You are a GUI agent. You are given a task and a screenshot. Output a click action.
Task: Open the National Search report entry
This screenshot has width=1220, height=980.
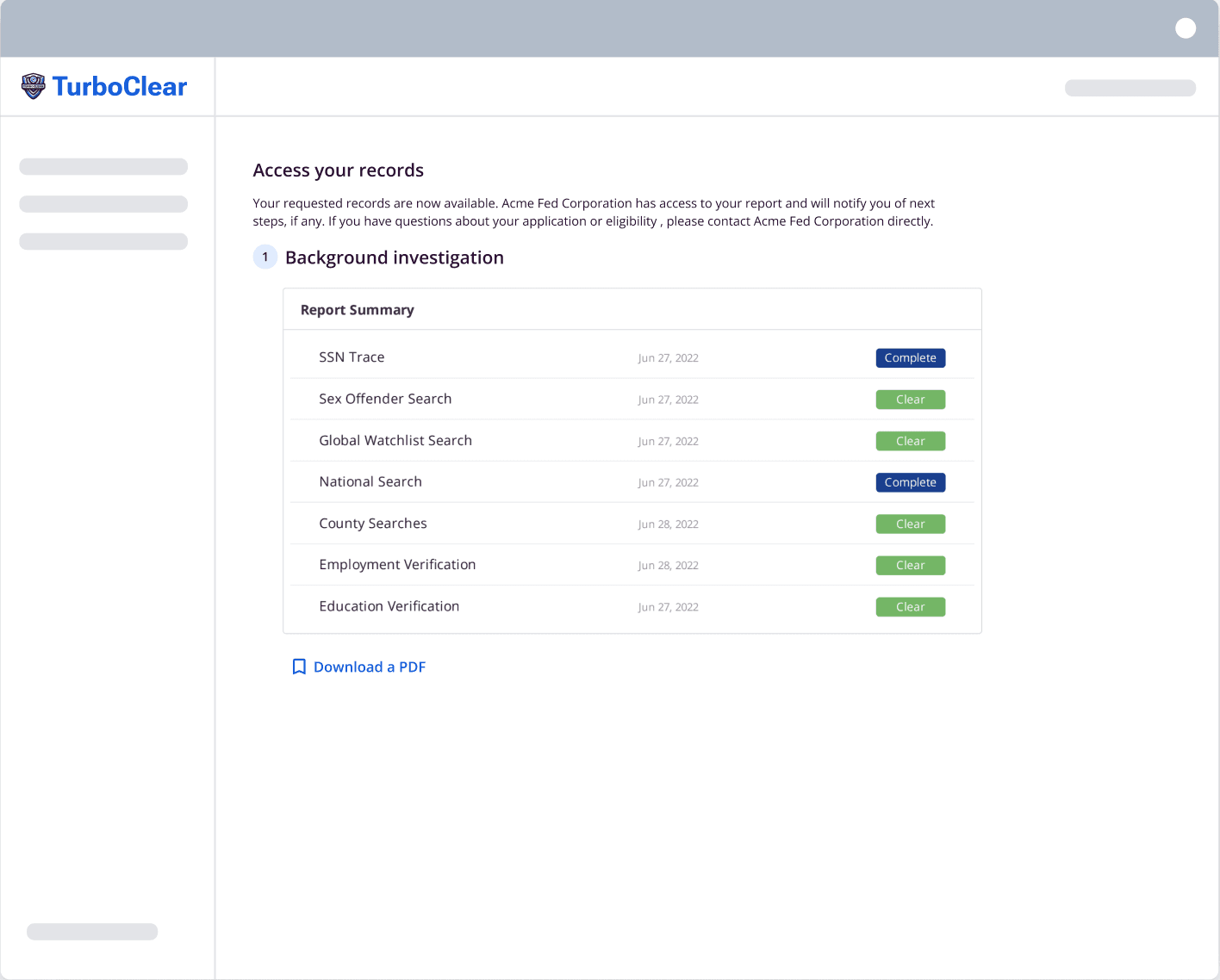370,481
